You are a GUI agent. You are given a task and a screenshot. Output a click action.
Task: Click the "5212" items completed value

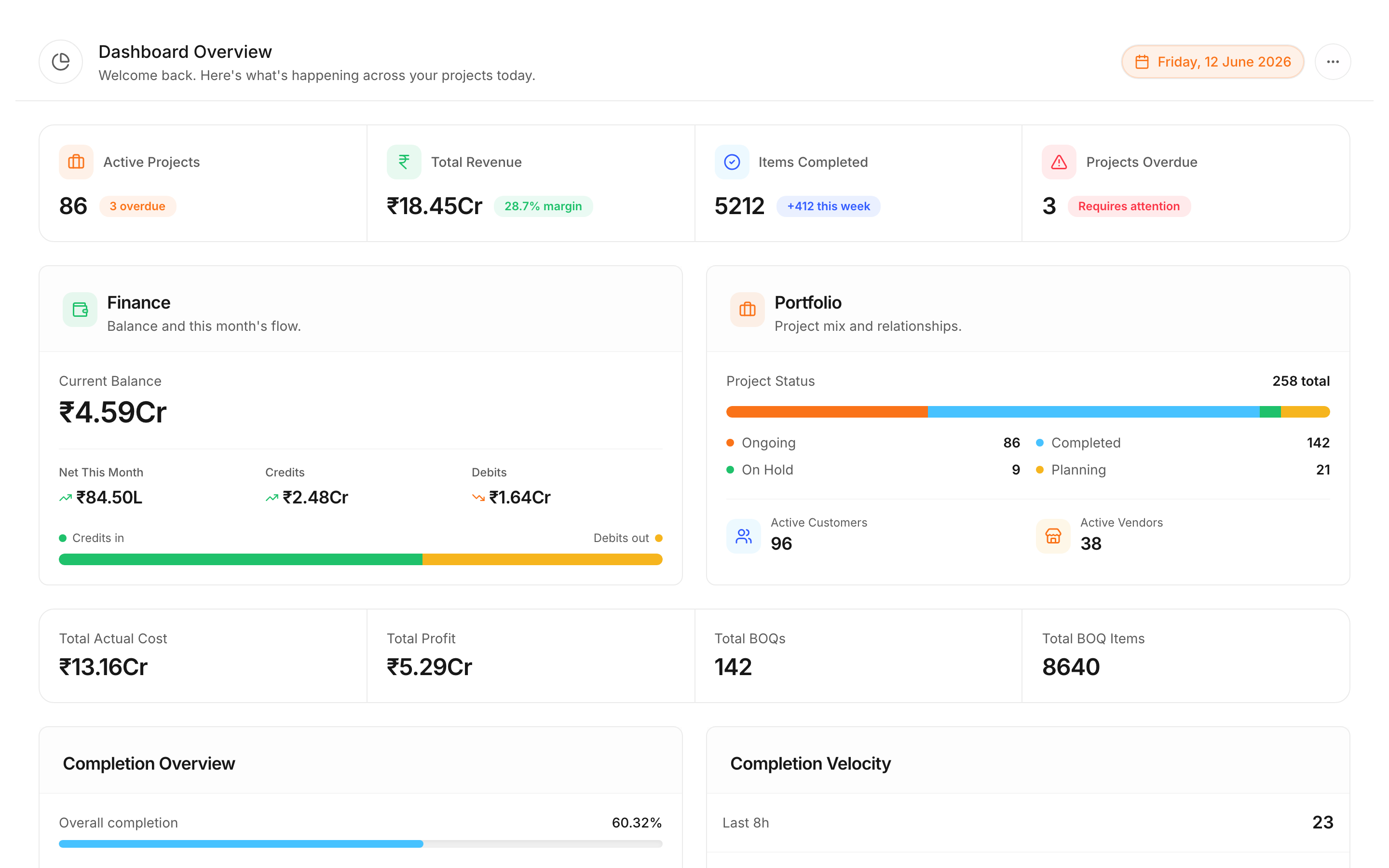click(x=739, y=206)
